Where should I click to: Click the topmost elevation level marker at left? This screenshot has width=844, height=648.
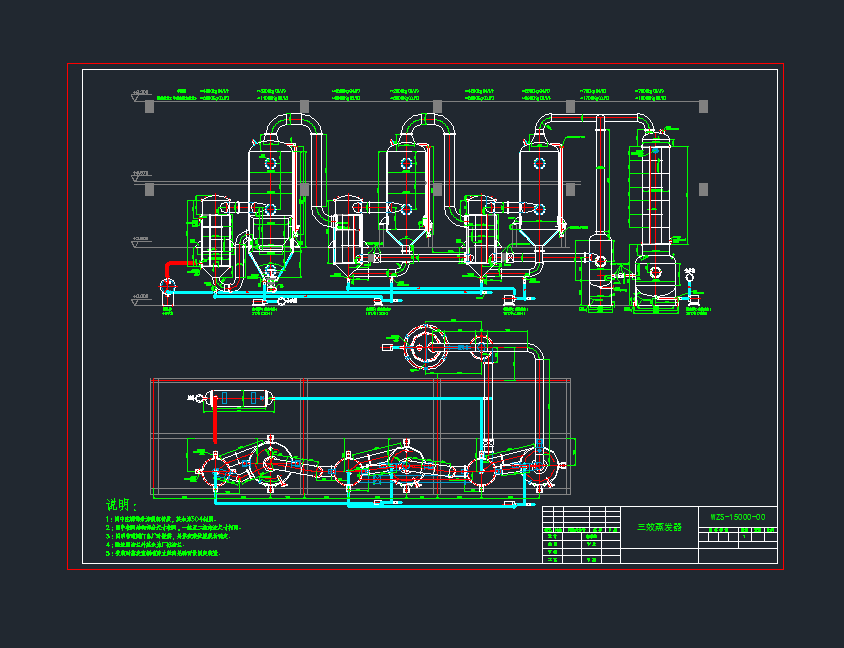(137, 96)
